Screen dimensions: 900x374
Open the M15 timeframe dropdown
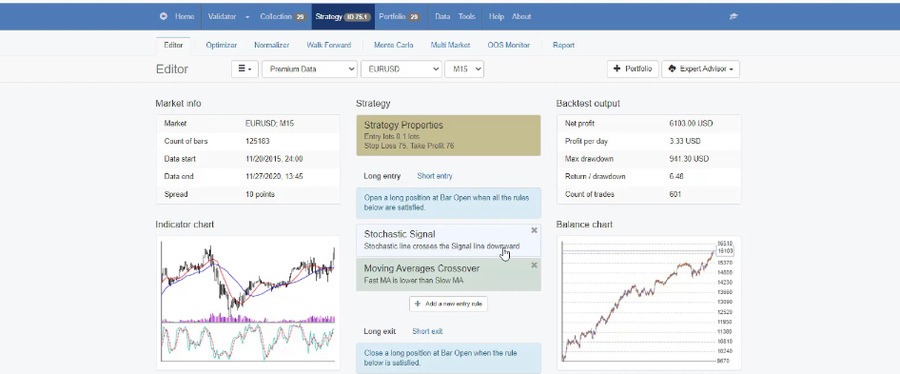pos(464,69)
